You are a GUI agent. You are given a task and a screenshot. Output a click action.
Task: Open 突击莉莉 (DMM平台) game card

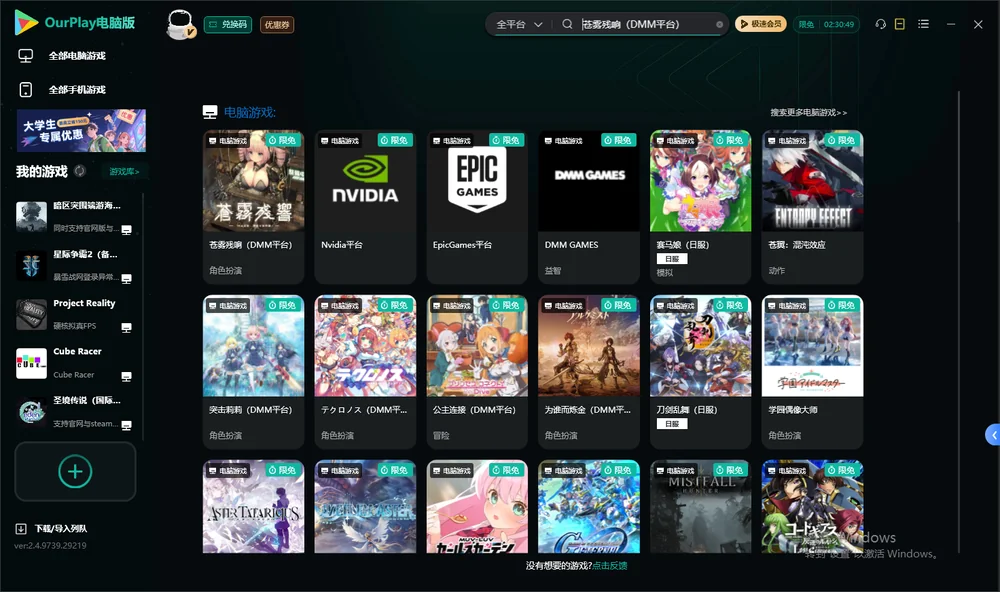tap(253, 372)
